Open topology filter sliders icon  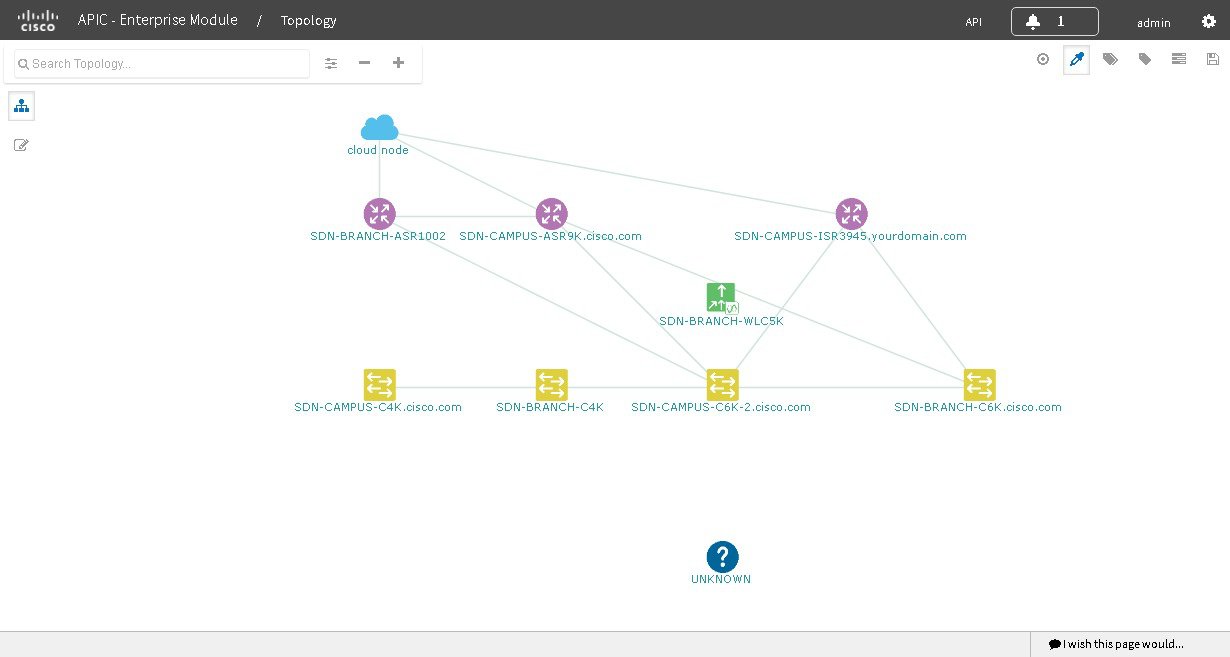tap(331, 63)
